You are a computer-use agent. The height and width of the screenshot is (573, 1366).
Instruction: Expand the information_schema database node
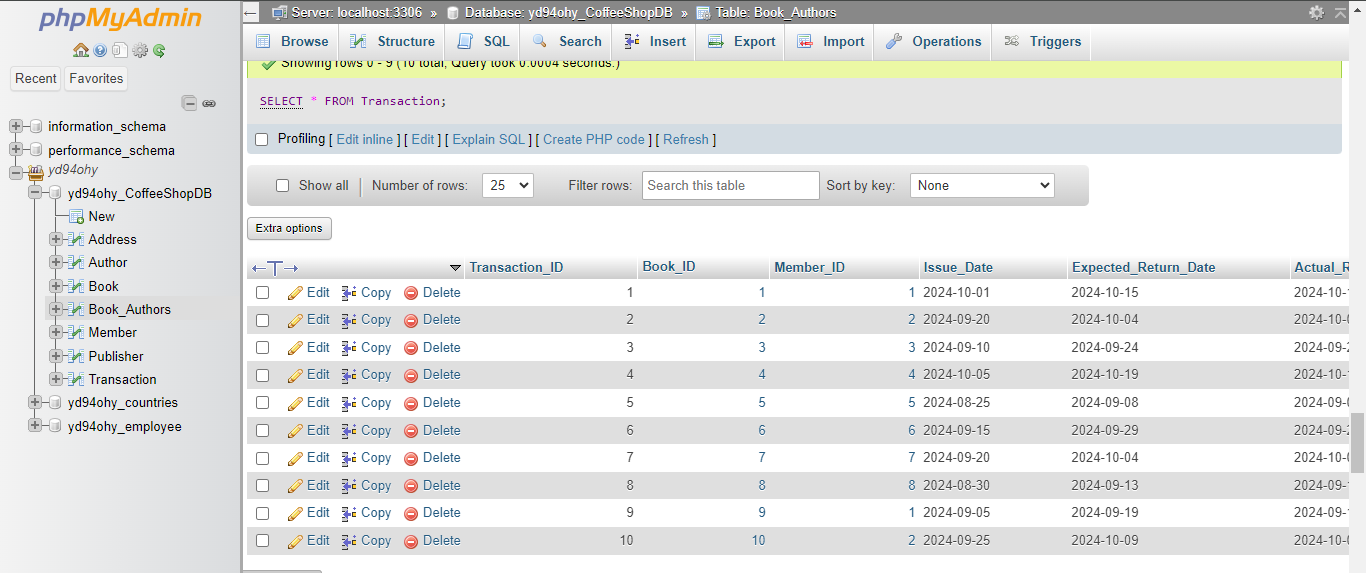(x=16, y=126)
